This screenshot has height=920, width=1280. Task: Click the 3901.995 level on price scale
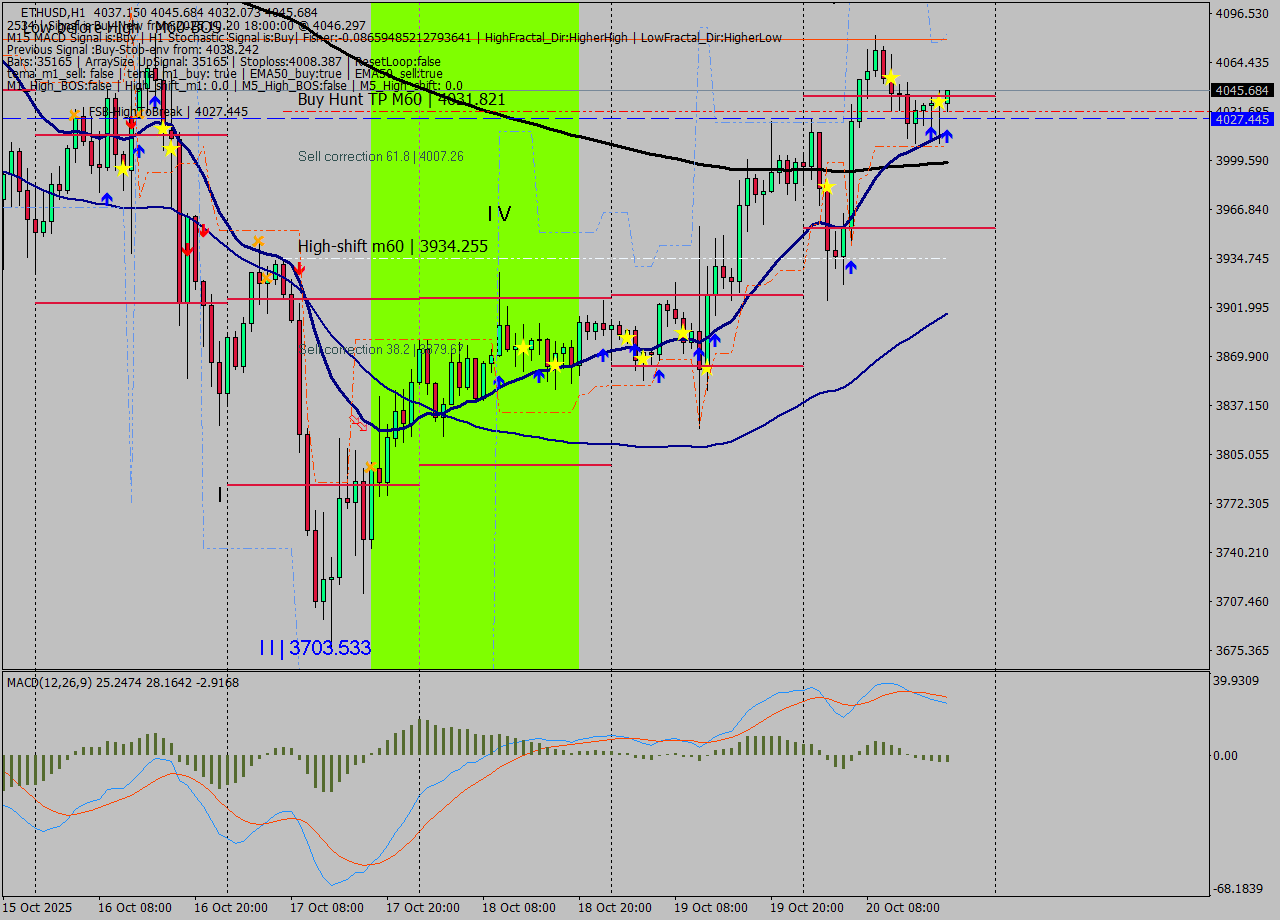1240,308
